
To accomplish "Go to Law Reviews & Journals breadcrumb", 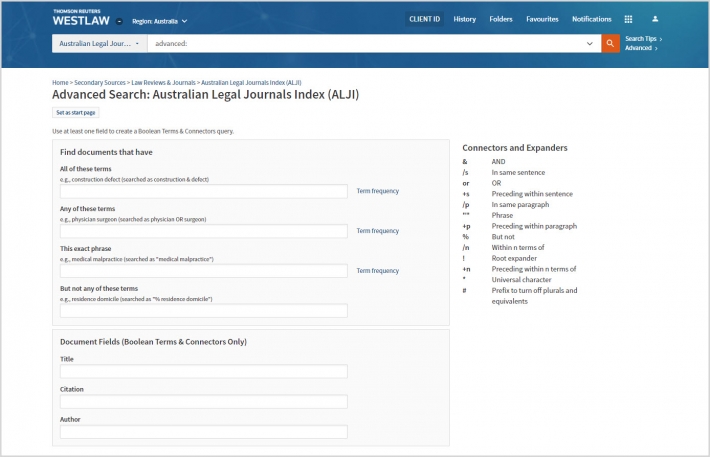I will (x=163, y=82).
